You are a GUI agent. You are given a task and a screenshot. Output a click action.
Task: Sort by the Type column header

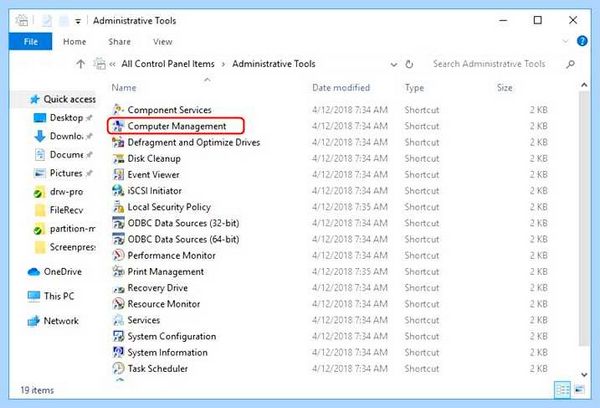point(414,88)
